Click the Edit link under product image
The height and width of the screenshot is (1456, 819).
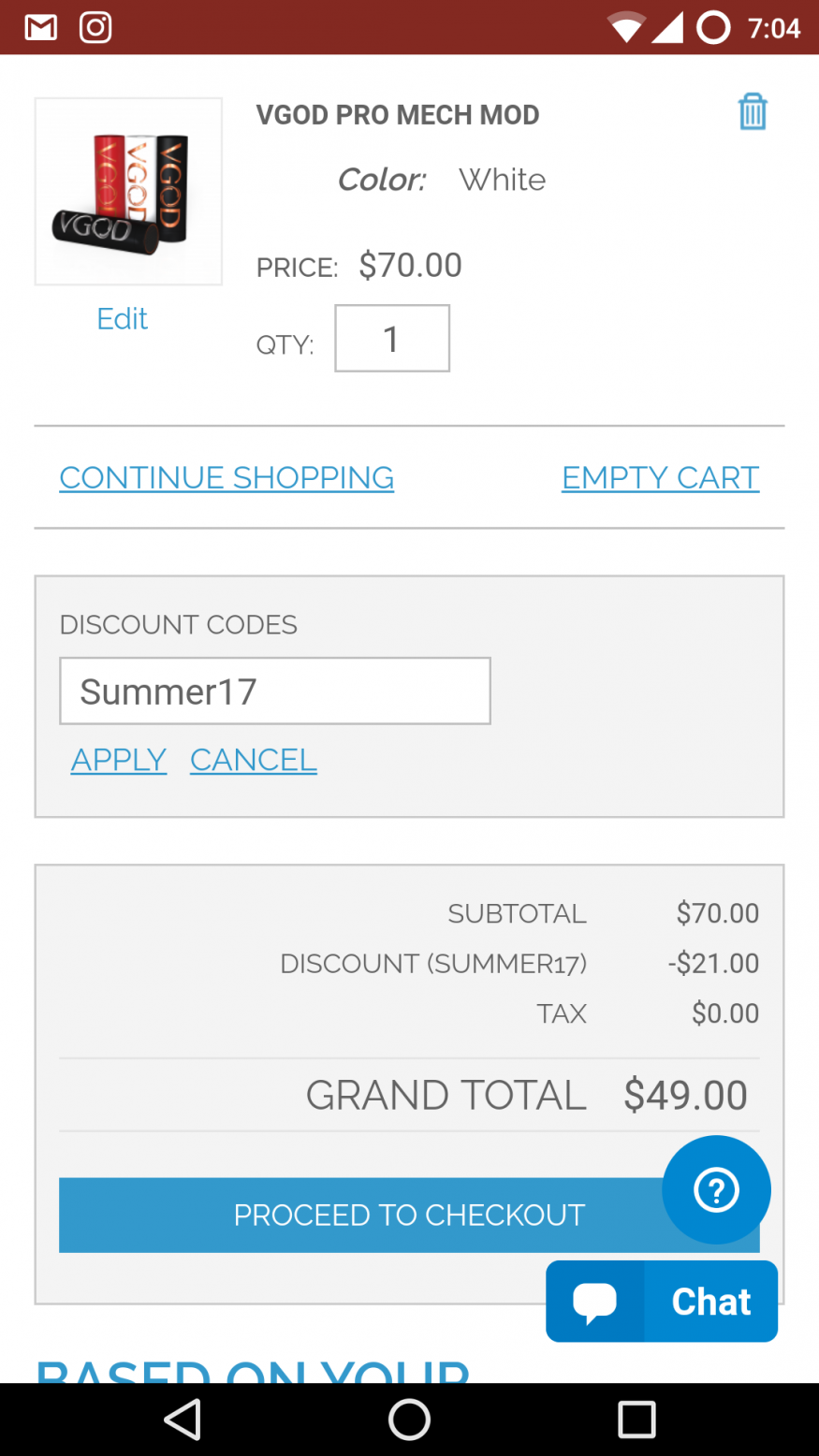123,319
